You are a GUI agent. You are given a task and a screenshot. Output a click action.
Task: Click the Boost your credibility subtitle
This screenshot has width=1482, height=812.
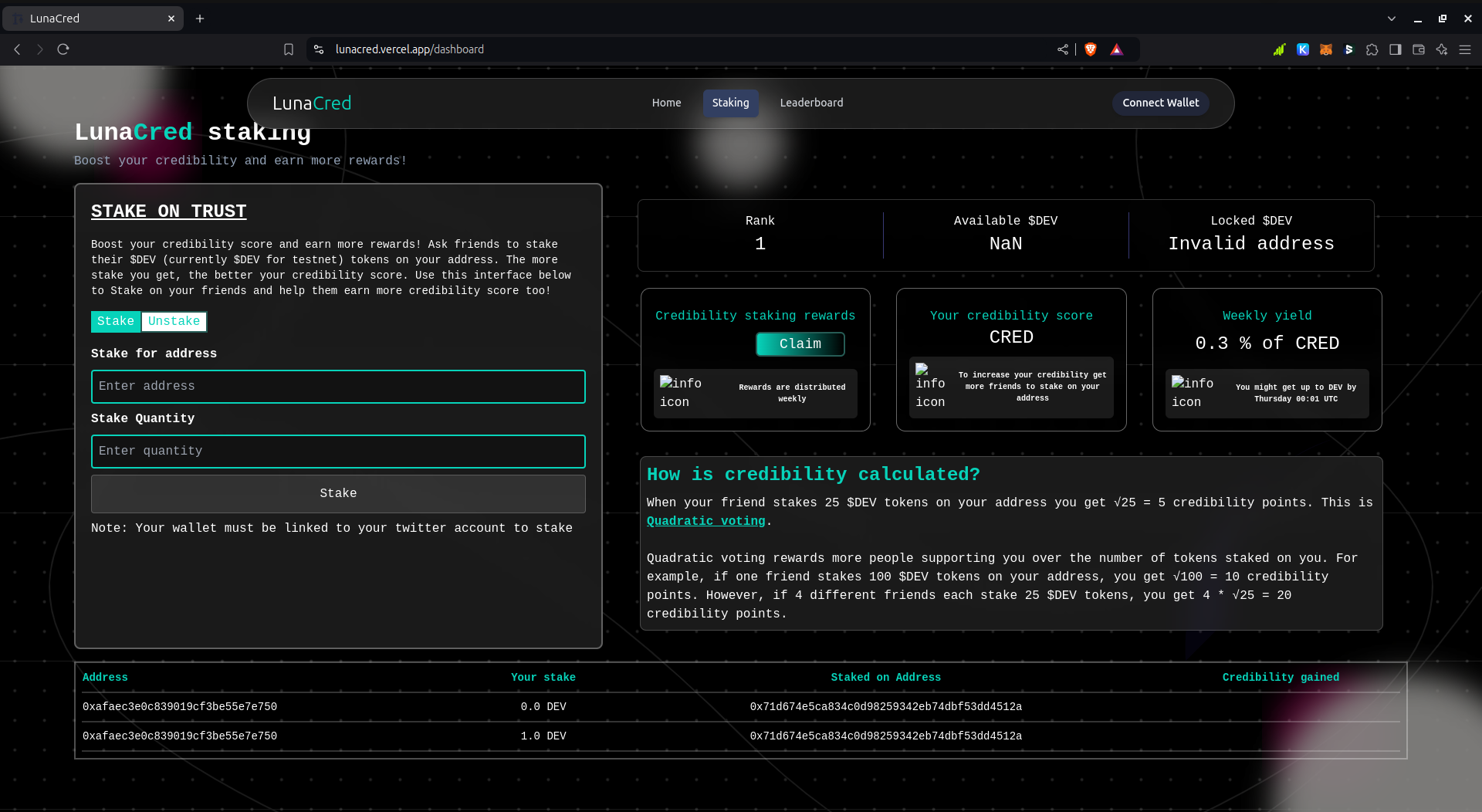[240, 161]
